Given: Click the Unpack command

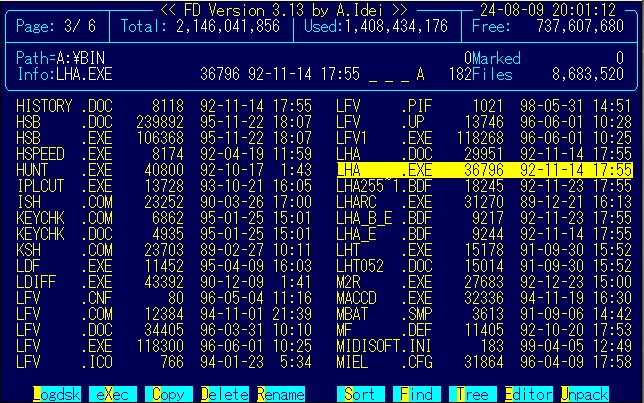Looking at the screenshot, I should 585,394.
